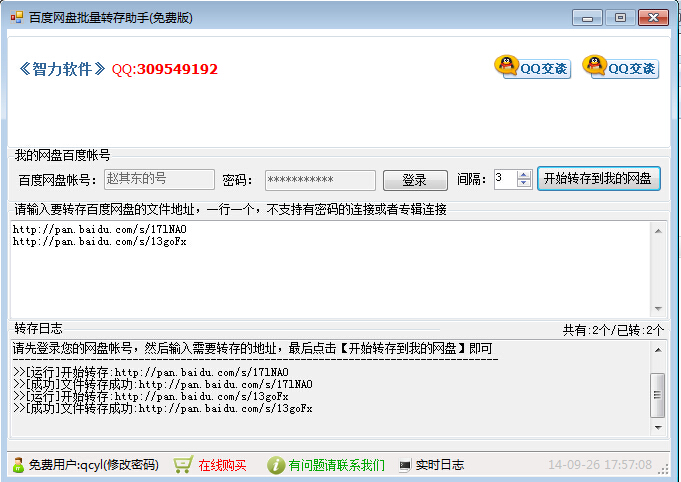
Task: Minimize the window
Action: [x=587, y=18]
